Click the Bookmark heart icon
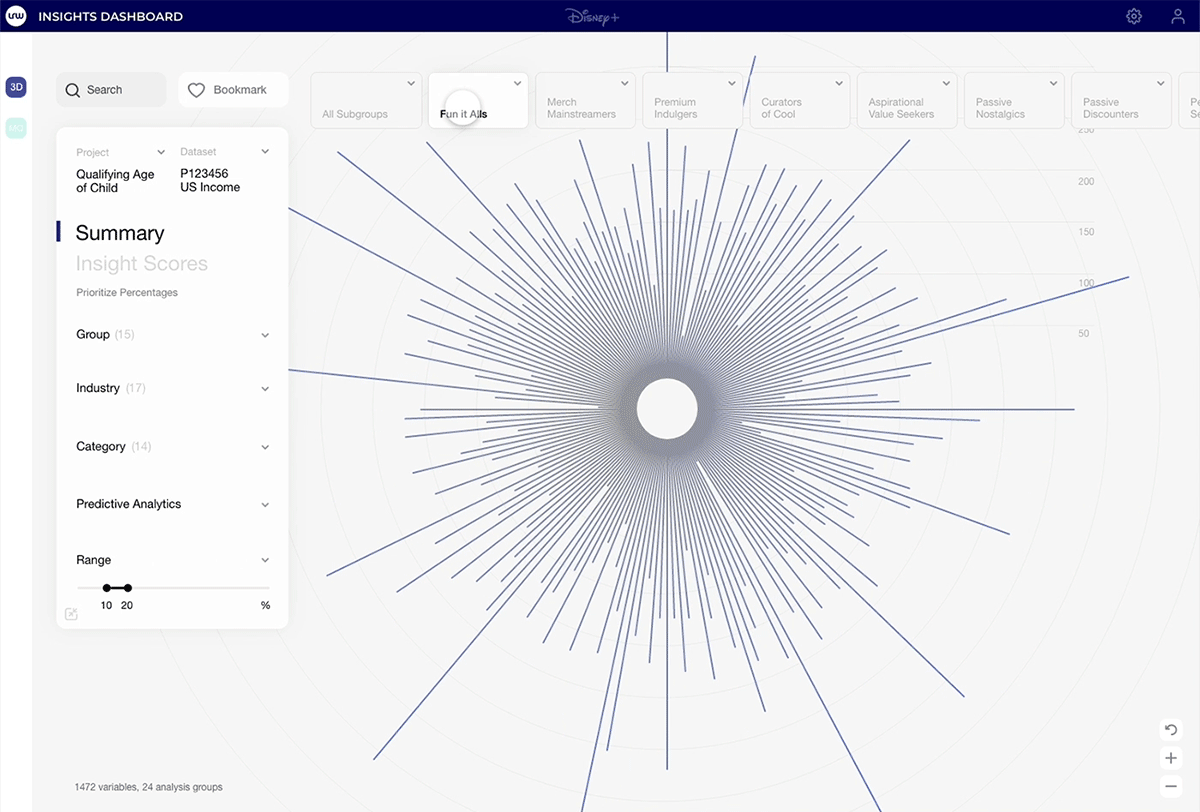The width and height of the screenshot is (1200, 812). (196, 90)
